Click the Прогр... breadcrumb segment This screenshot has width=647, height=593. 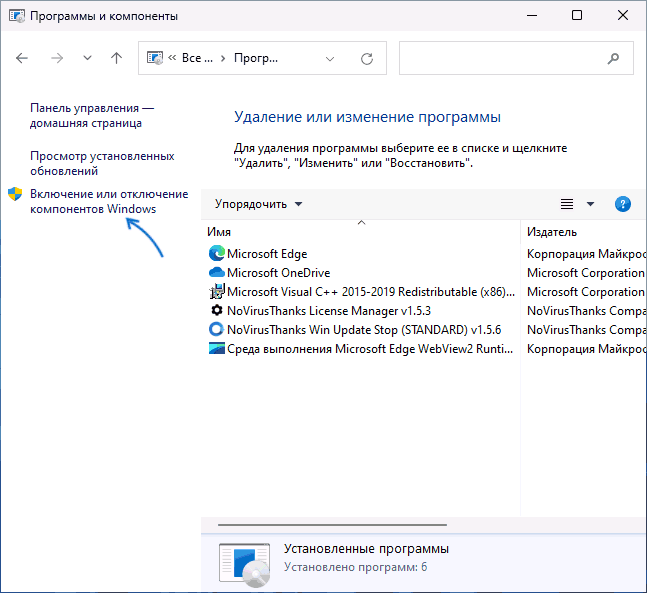(x=256, y=58)
